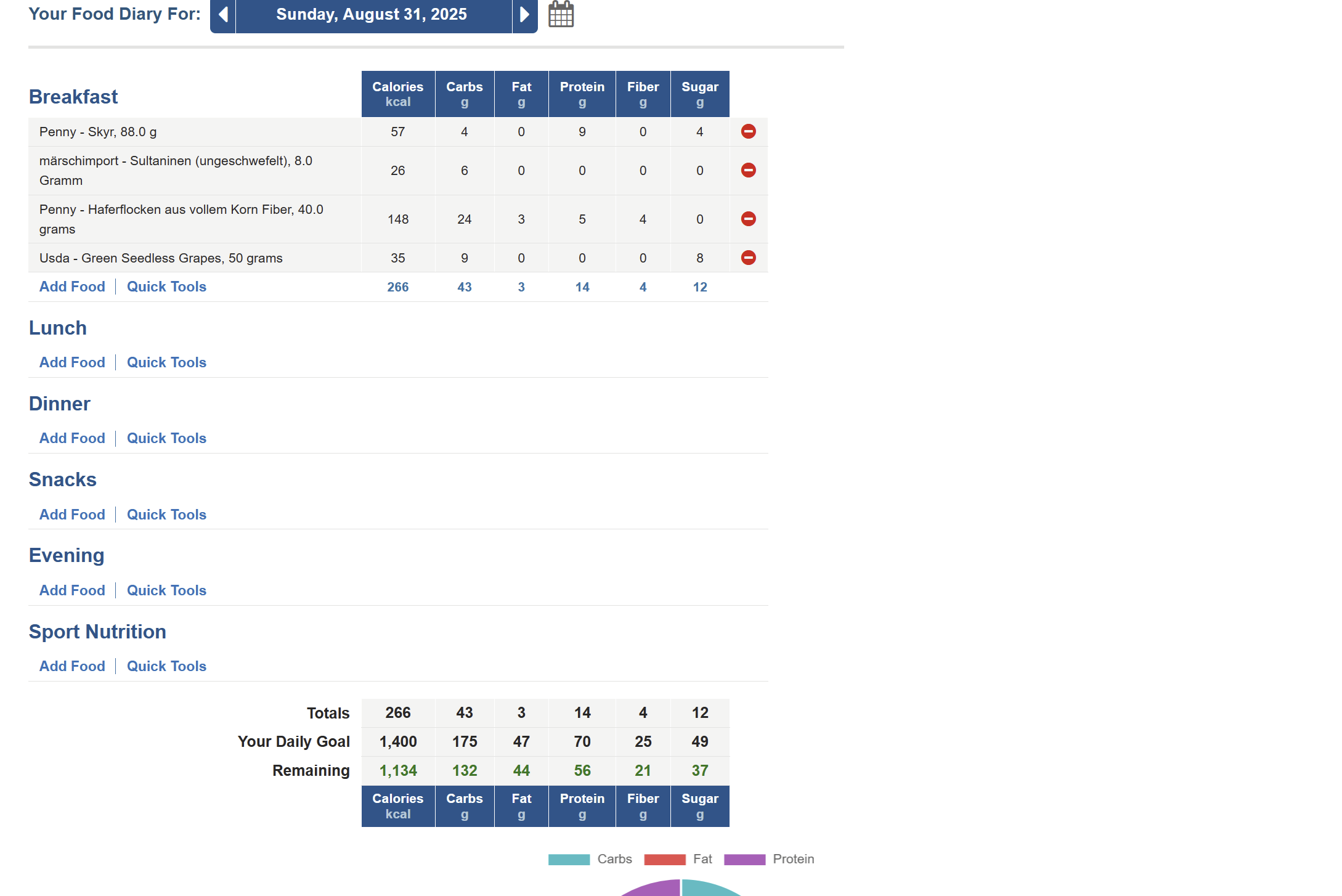Add Food to Breakfast
The image size is (1342, 896).
(x=72, y=287)
